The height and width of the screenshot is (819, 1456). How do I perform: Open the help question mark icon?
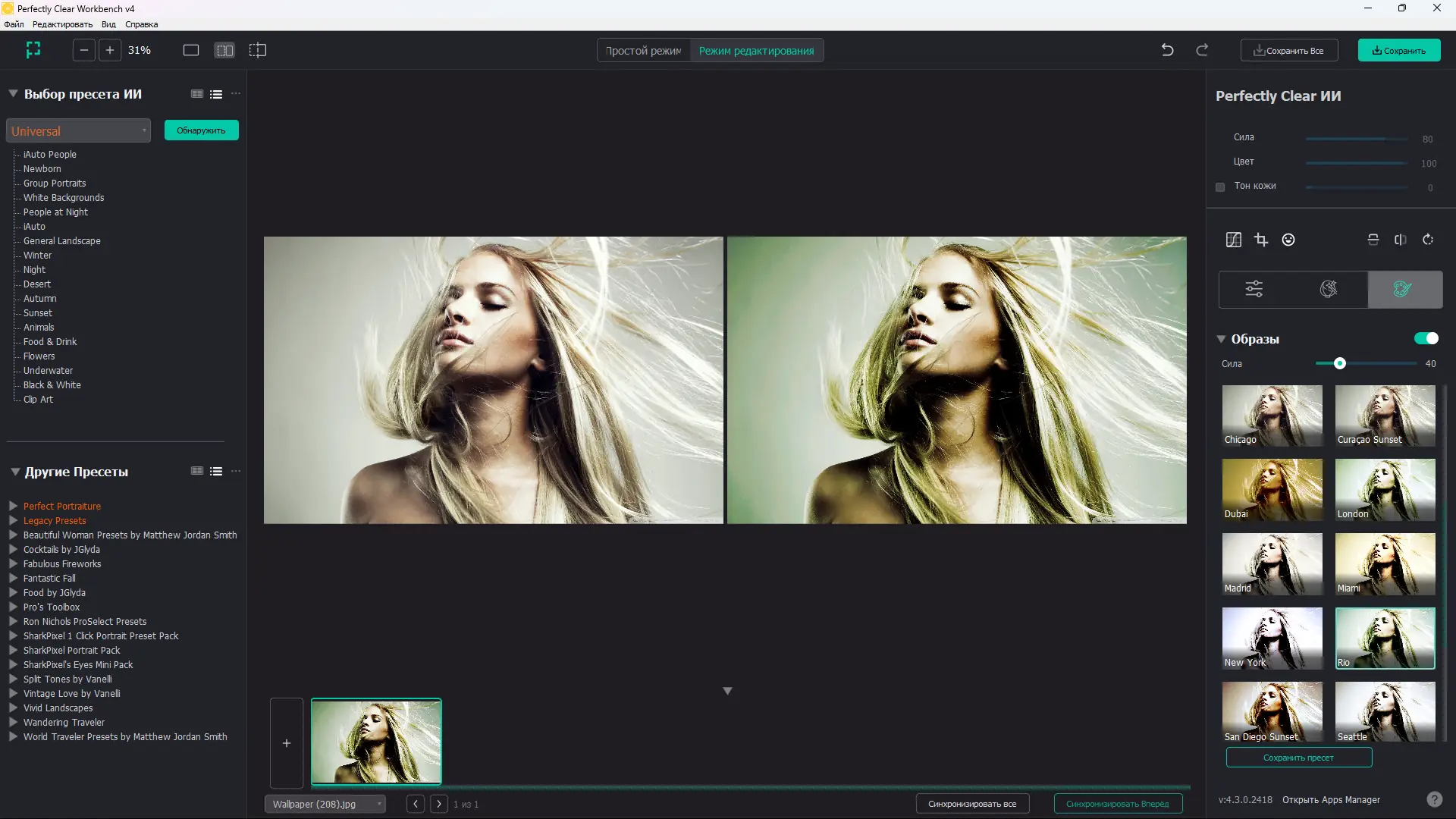[1434, 799]
